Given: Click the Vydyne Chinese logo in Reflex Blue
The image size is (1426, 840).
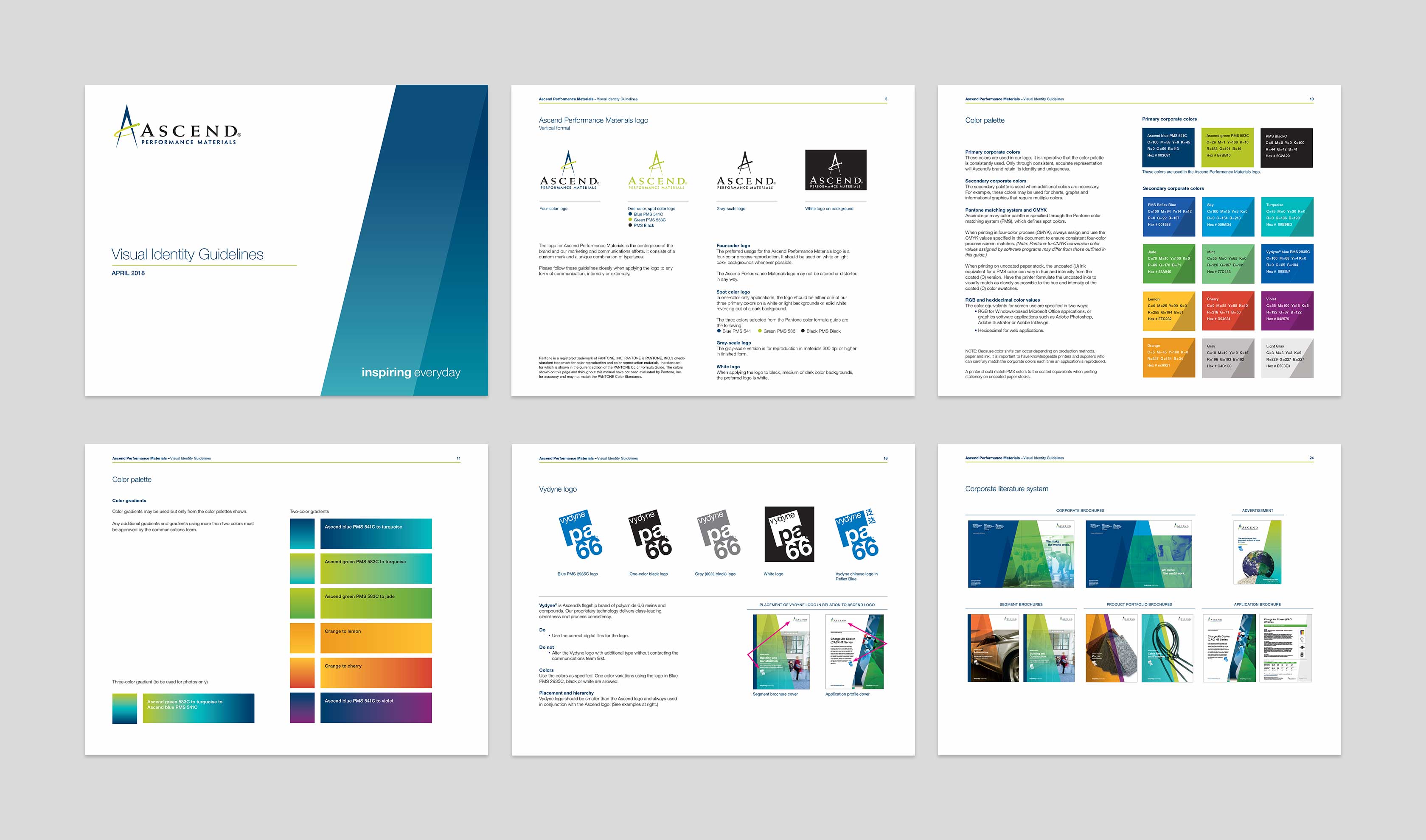Looking at the screenshot, I should pyautogui.click(x=857, y=534).
